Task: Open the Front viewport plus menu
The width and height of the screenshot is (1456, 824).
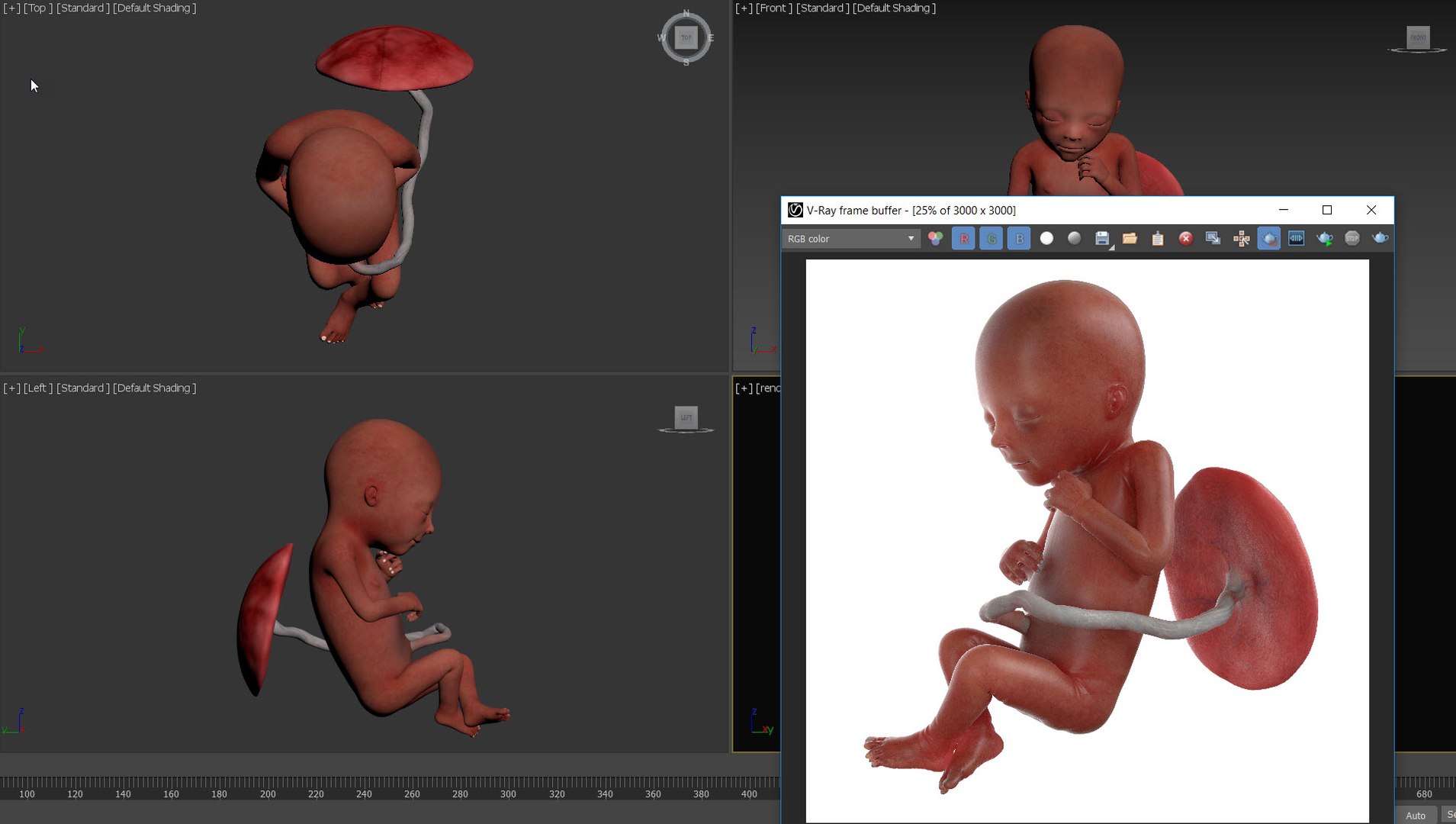Action: click(x=744, y=8)
